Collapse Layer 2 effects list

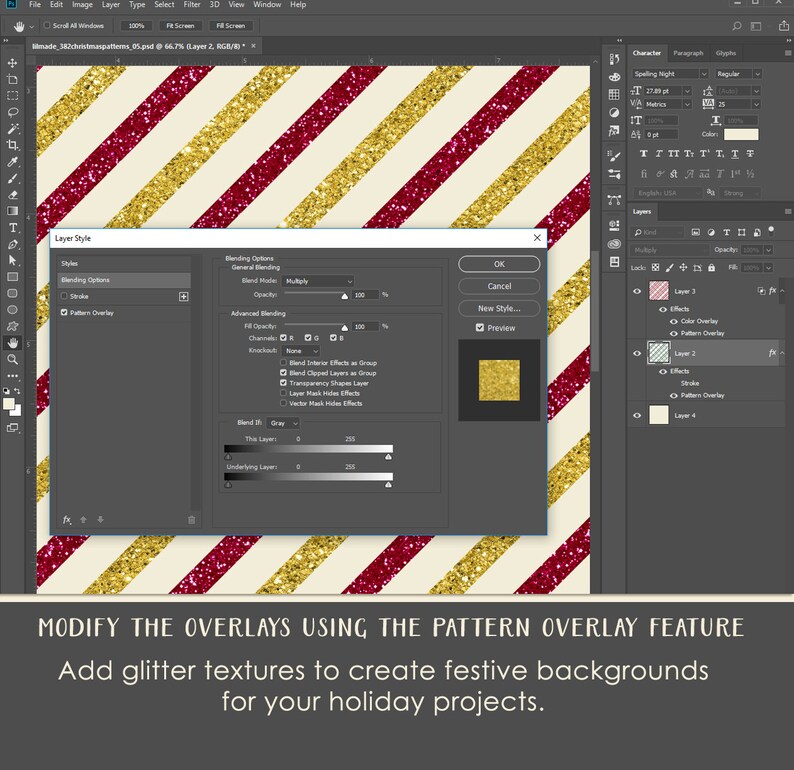click(x=782, y=353)
